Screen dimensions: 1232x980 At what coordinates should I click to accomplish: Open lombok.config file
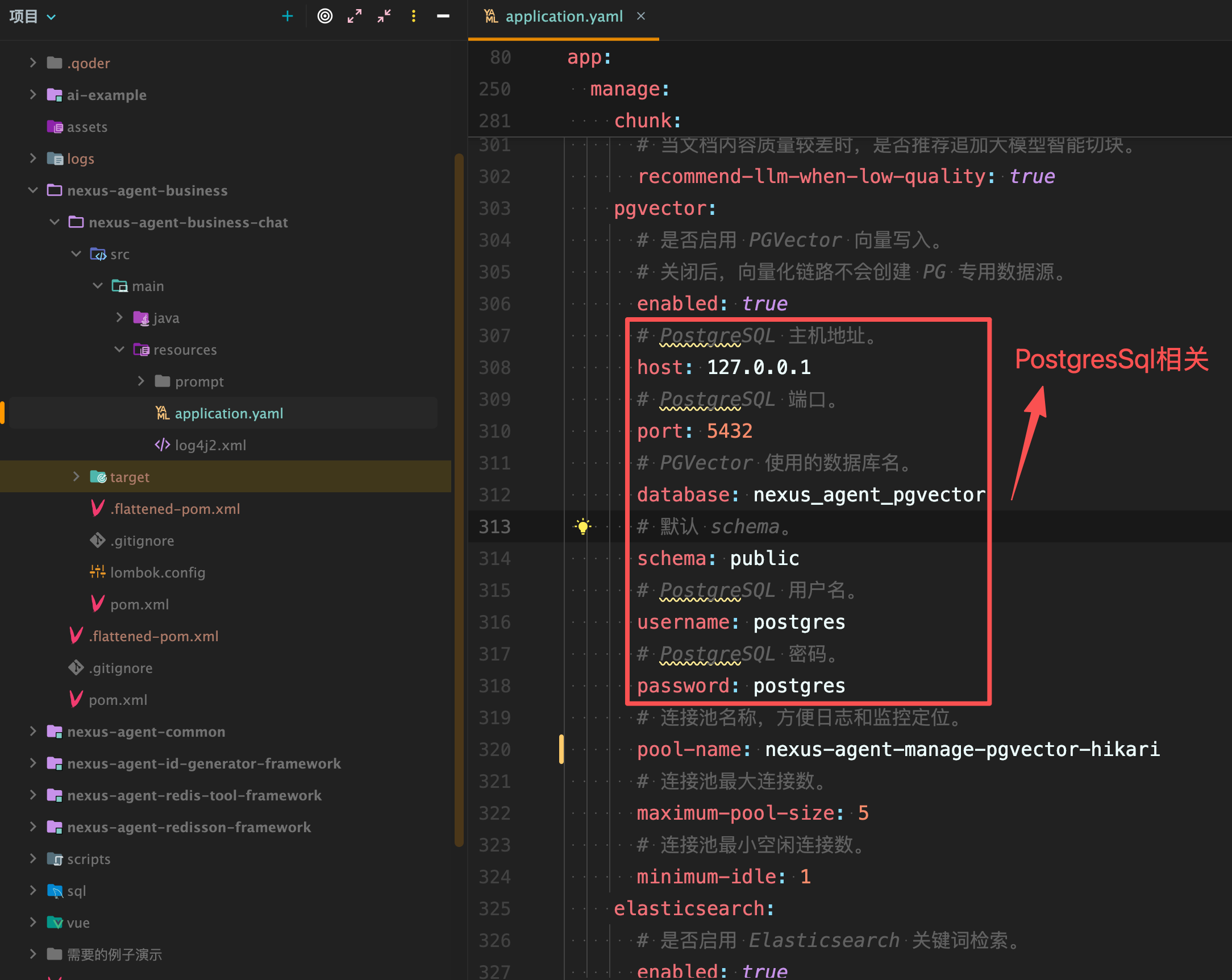click(157, 572)
